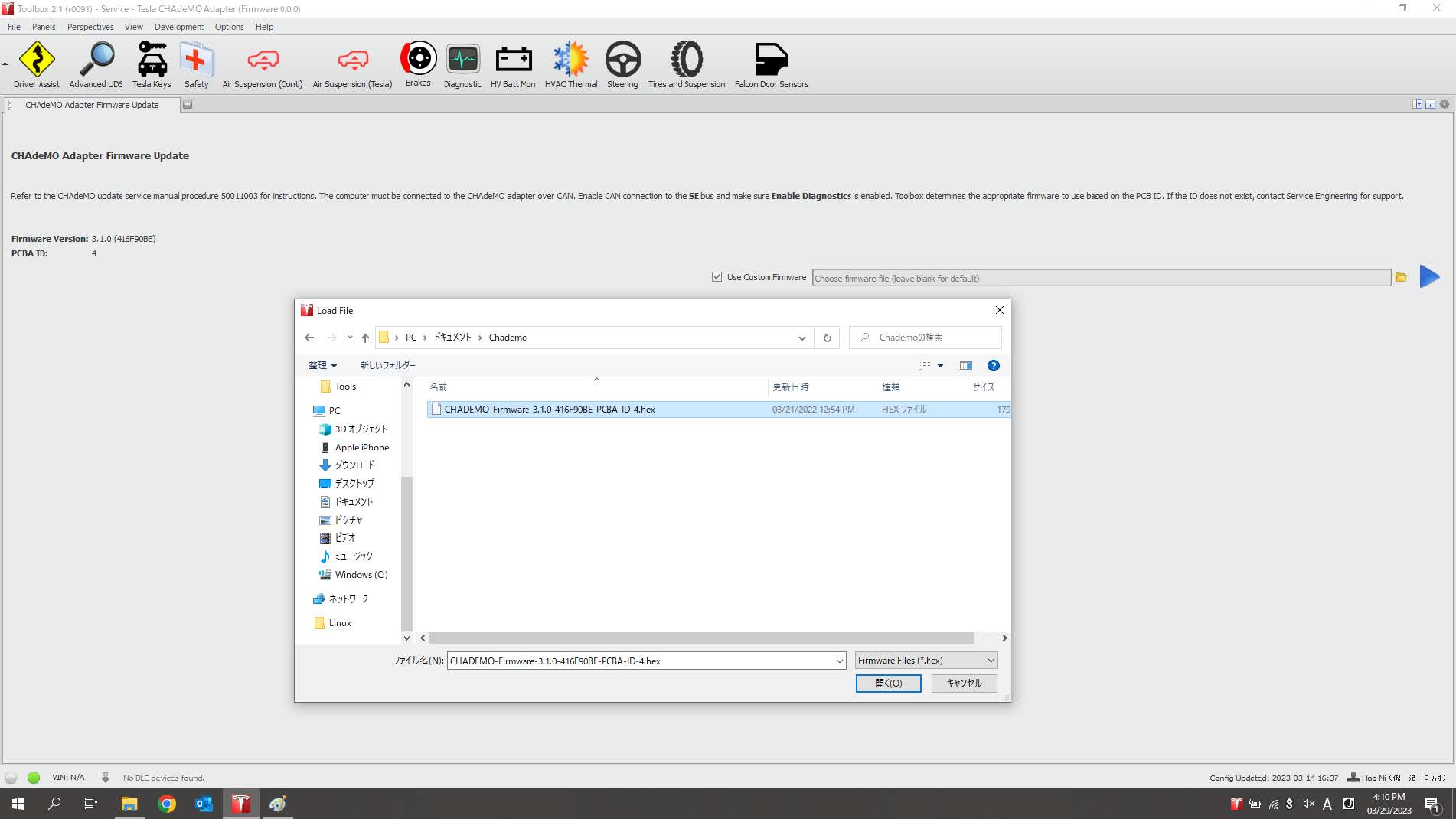The image size is (1456, 819).
Task: Open the Tesla Keys panel
Action: (152, 60)
